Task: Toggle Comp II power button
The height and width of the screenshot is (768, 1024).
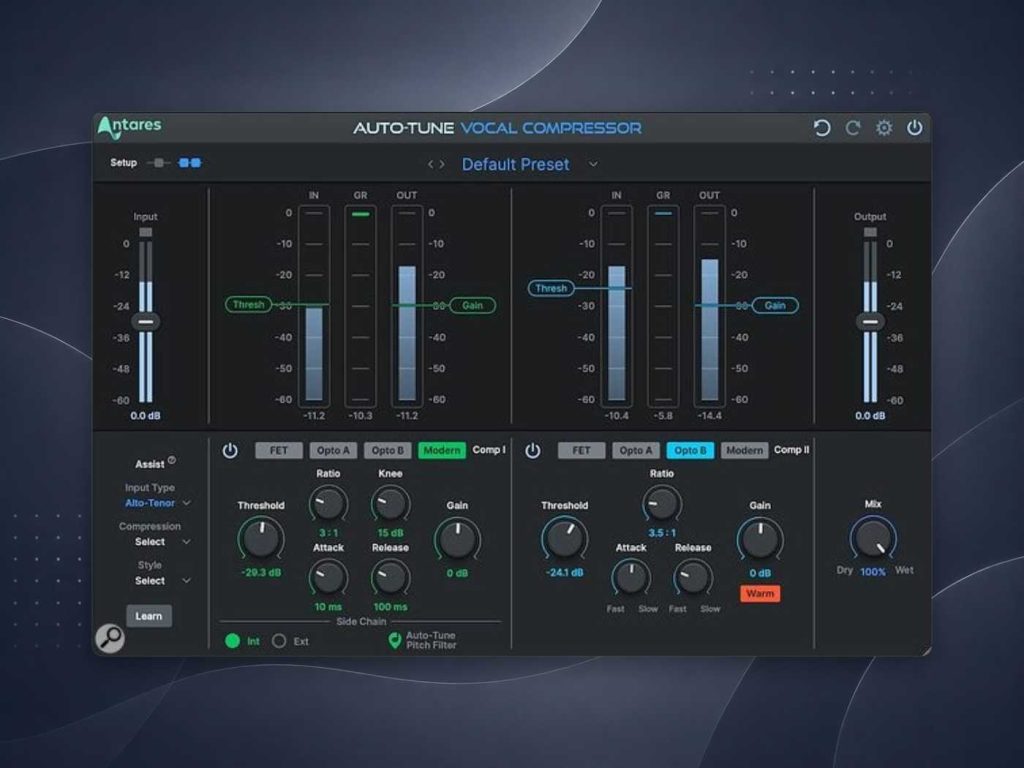Action: pos(533,451)
